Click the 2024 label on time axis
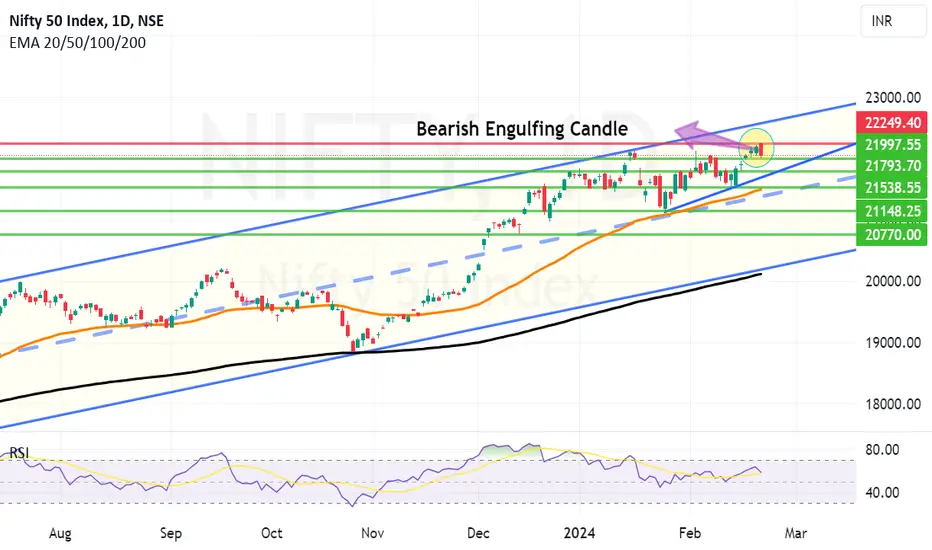The image size is (932, 550). [580, 533]
